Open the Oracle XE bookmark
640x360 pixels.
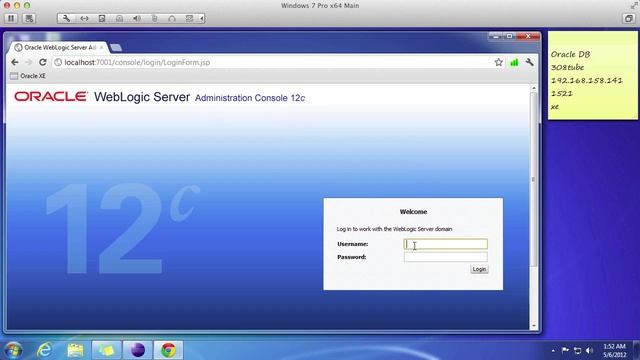[x=28, y=76]
